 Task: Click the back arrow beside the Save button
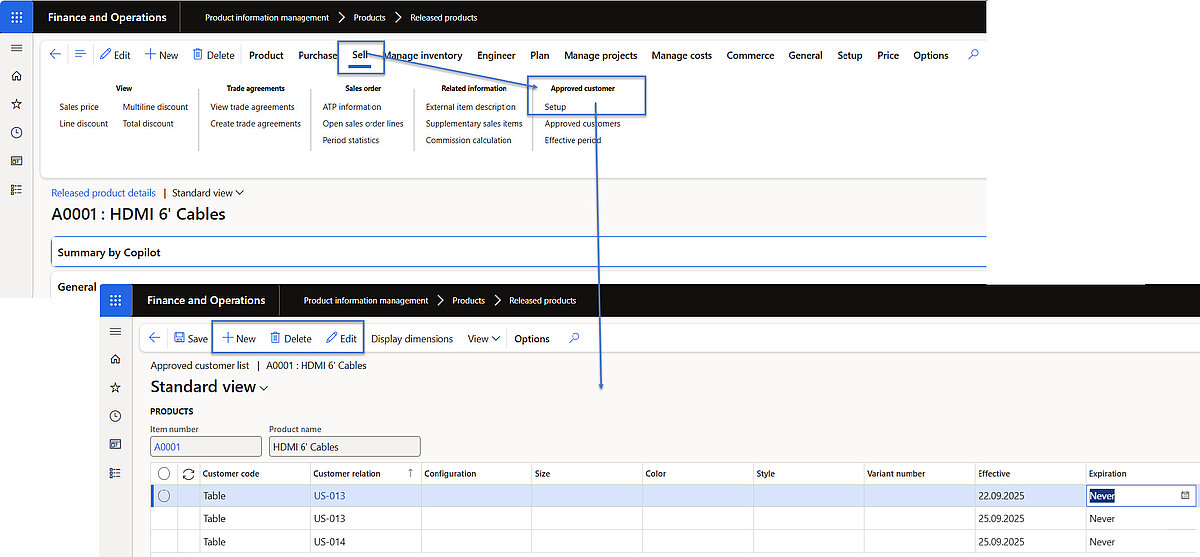click(154, 339)
